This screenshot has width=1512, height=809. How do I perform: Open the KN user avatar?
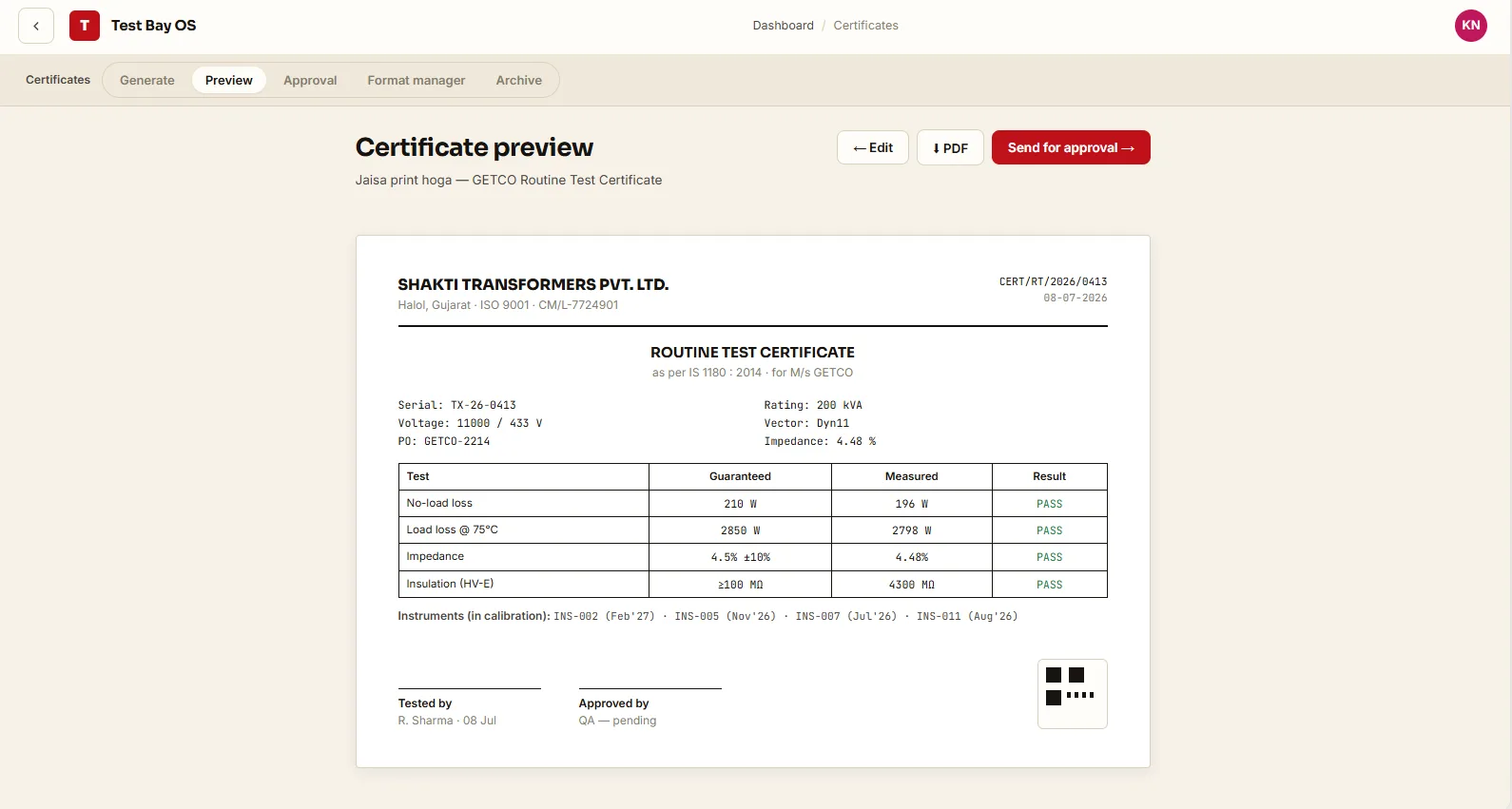pos(1470,26)
